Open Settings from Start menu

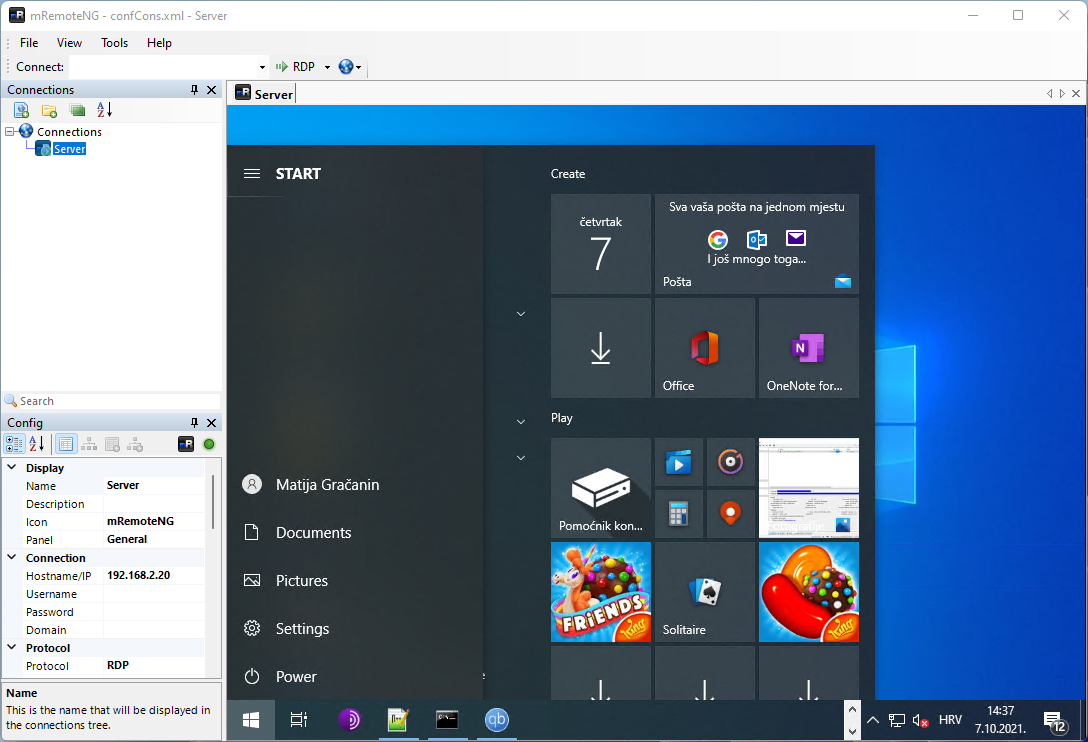tap(285, 628)
